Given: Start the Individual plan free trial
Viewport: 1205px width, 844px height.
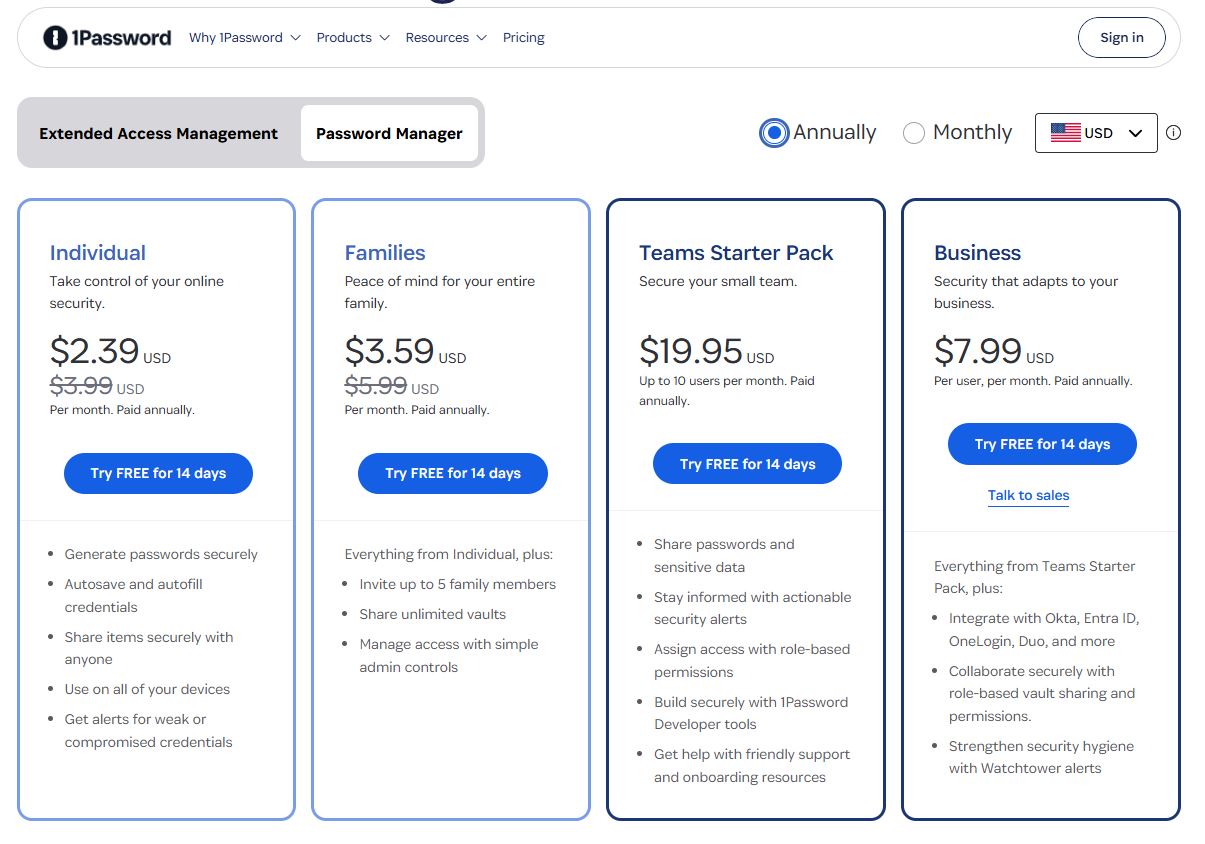Looking at the screenshot, I should click(158, 473).
